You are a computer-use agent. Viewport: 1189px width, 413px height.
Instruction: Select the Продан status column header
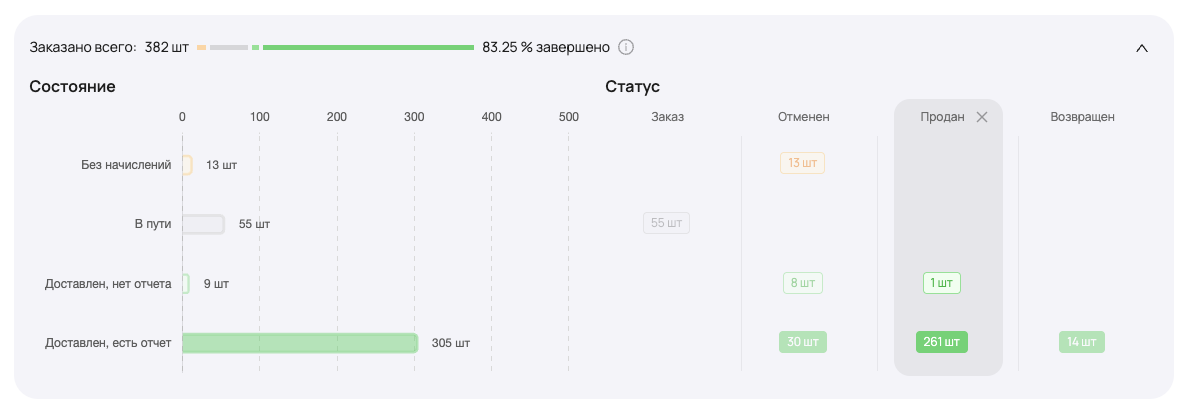tap(942, 117)
